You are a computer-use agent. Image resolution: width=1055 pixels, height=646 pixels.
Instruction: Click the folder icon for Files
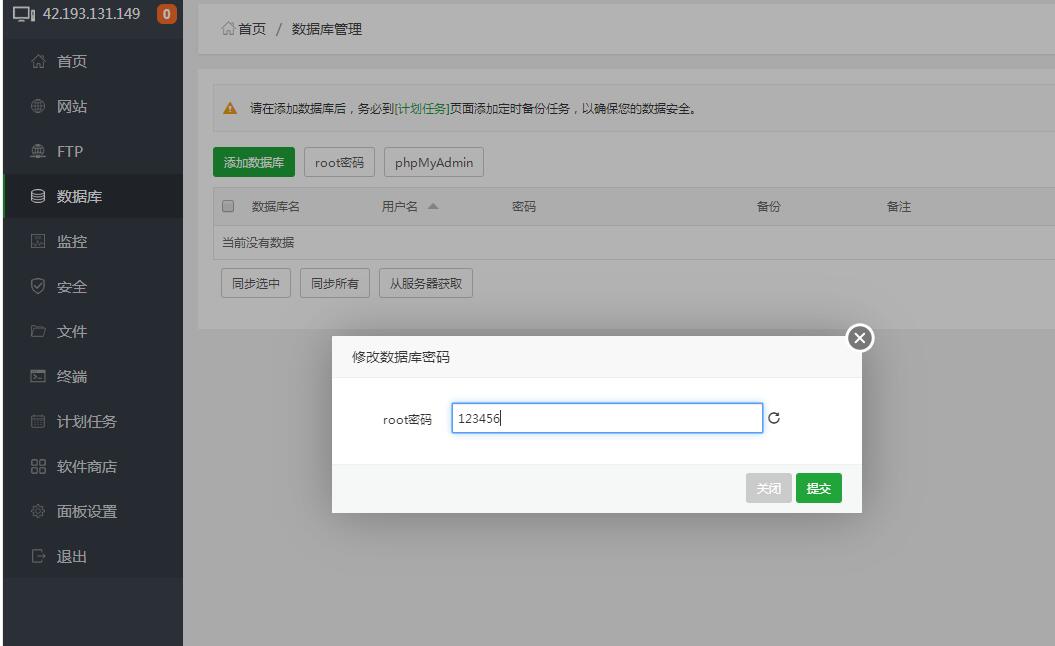point(39,332)
